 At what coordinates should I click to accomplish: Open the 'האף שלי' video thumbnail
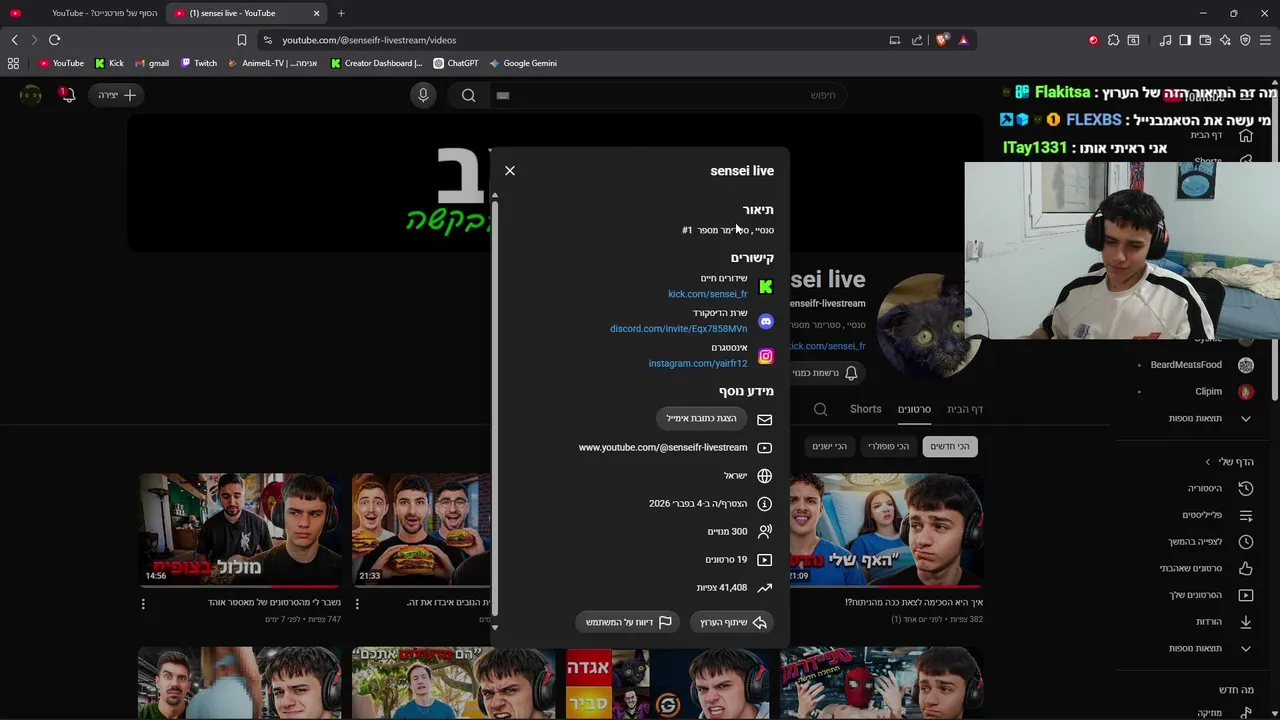[x=886, y=529]
